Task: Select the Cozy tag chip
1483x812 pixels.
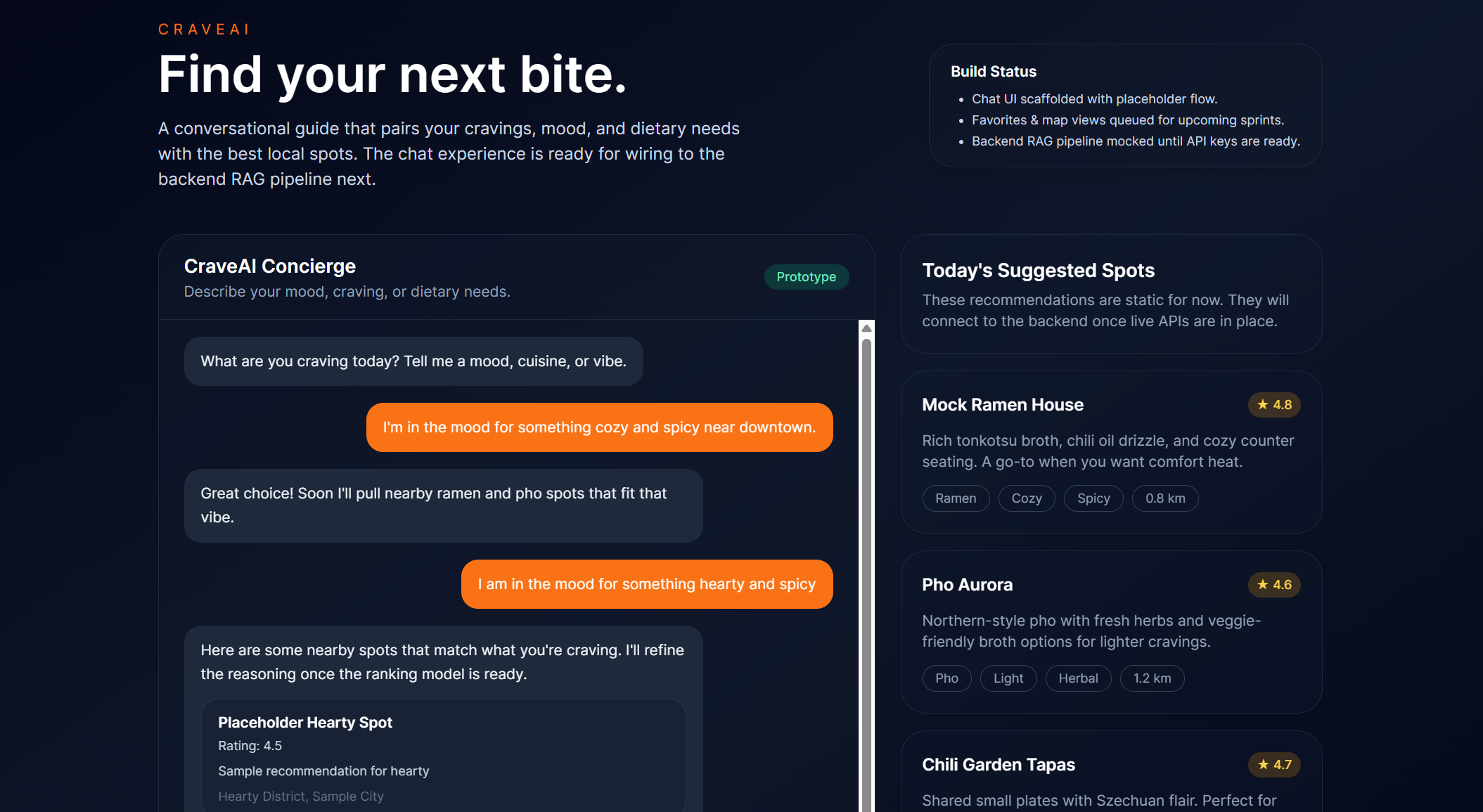Action: tap(1026, 498)
